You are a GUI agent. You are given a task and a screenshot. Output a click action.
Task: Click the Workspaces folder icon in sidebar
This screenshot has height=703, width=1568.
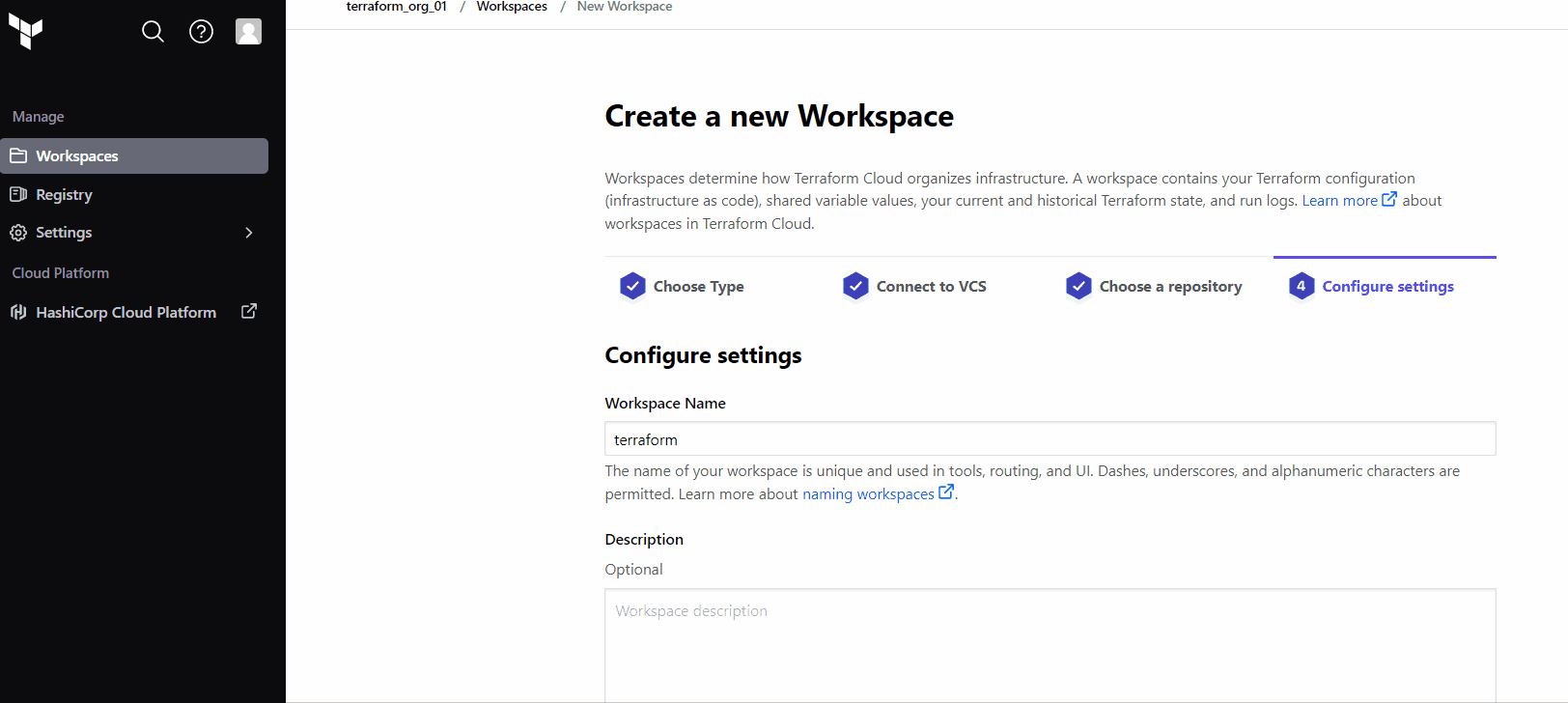pyautogui.click(x=18, y=155)
